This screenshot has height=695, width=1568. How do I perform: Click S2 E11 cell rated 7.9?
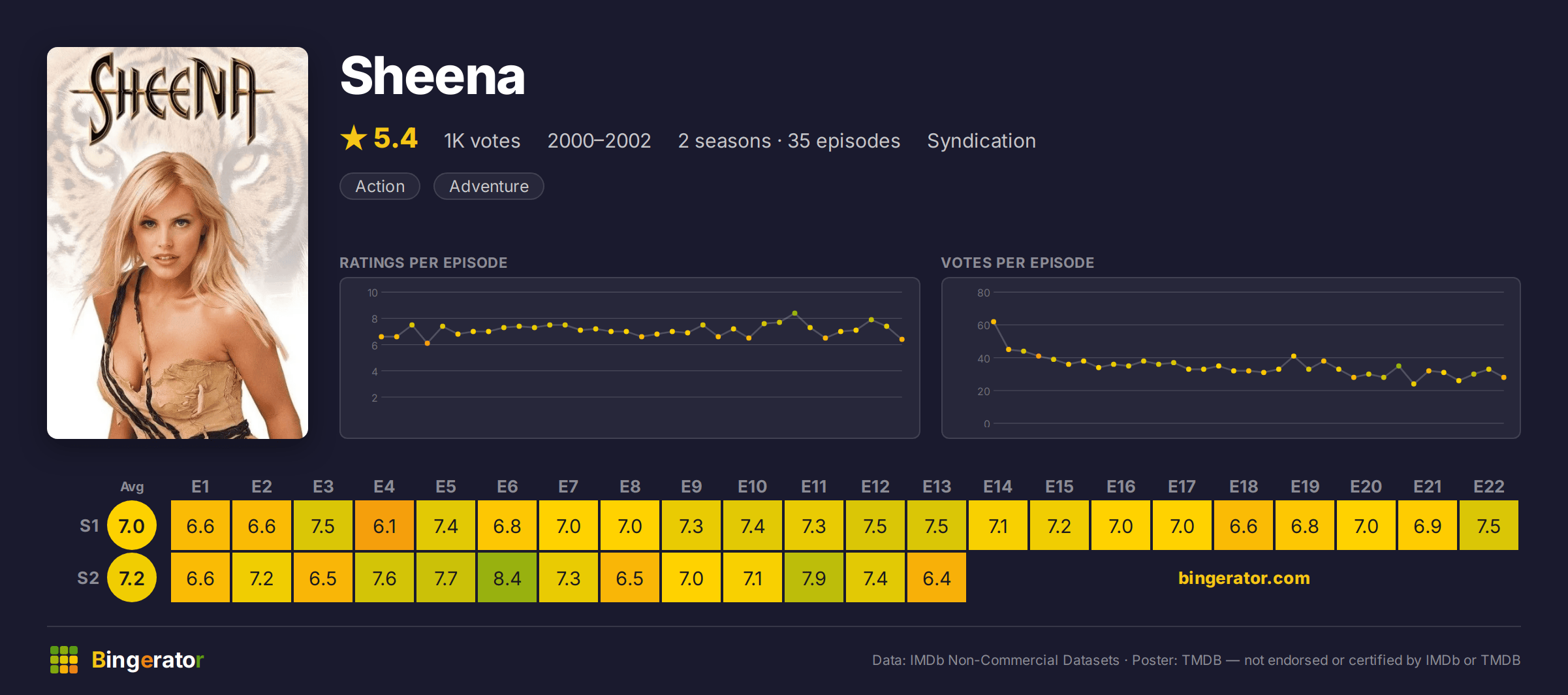(x=814, y=577)
